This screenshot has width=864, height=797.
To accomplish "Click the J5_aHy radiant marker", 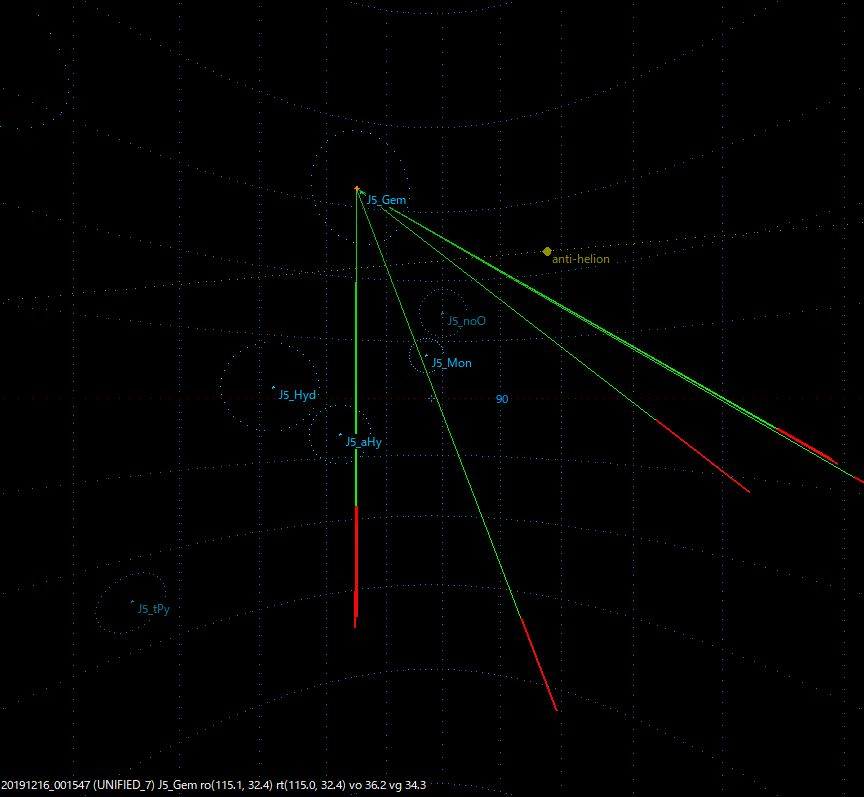I will pos(341,433).
